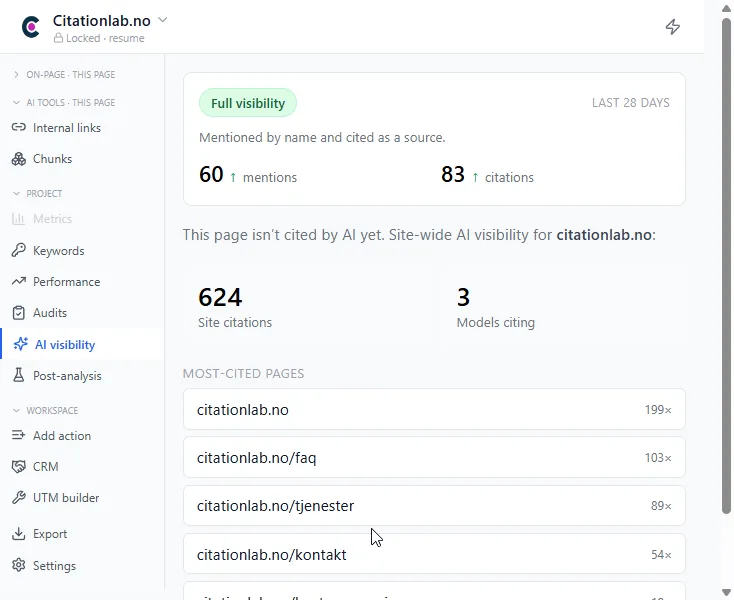Click the Citationlab.no project title

pyautogui.click(x=102, y=21)
